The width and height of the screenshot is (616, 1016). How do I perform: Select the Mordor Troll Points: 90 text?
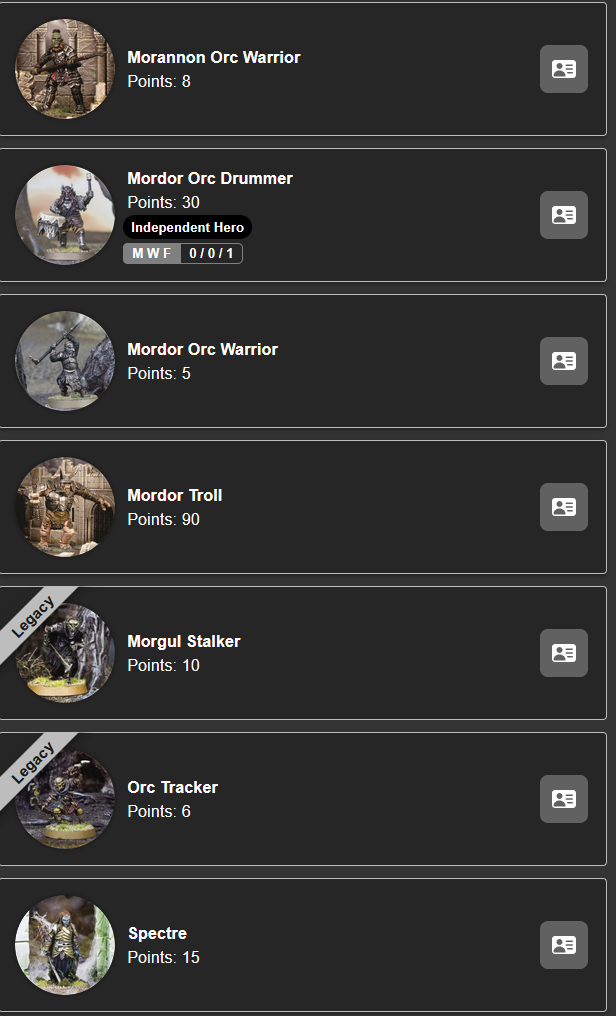point(163,520)
